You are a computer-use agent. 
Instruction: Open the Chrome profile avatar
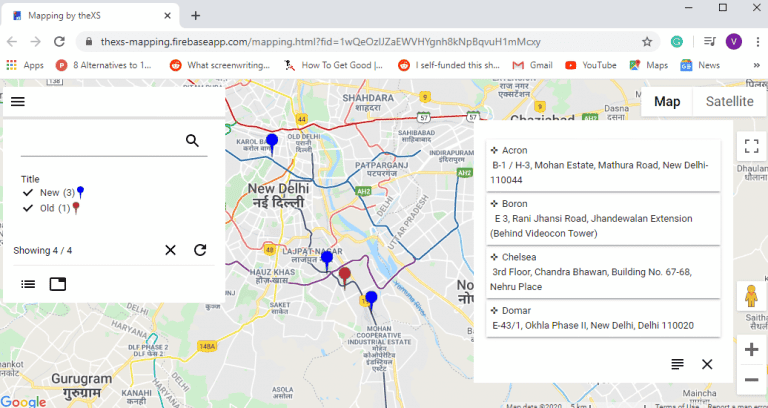pos(734,42)
